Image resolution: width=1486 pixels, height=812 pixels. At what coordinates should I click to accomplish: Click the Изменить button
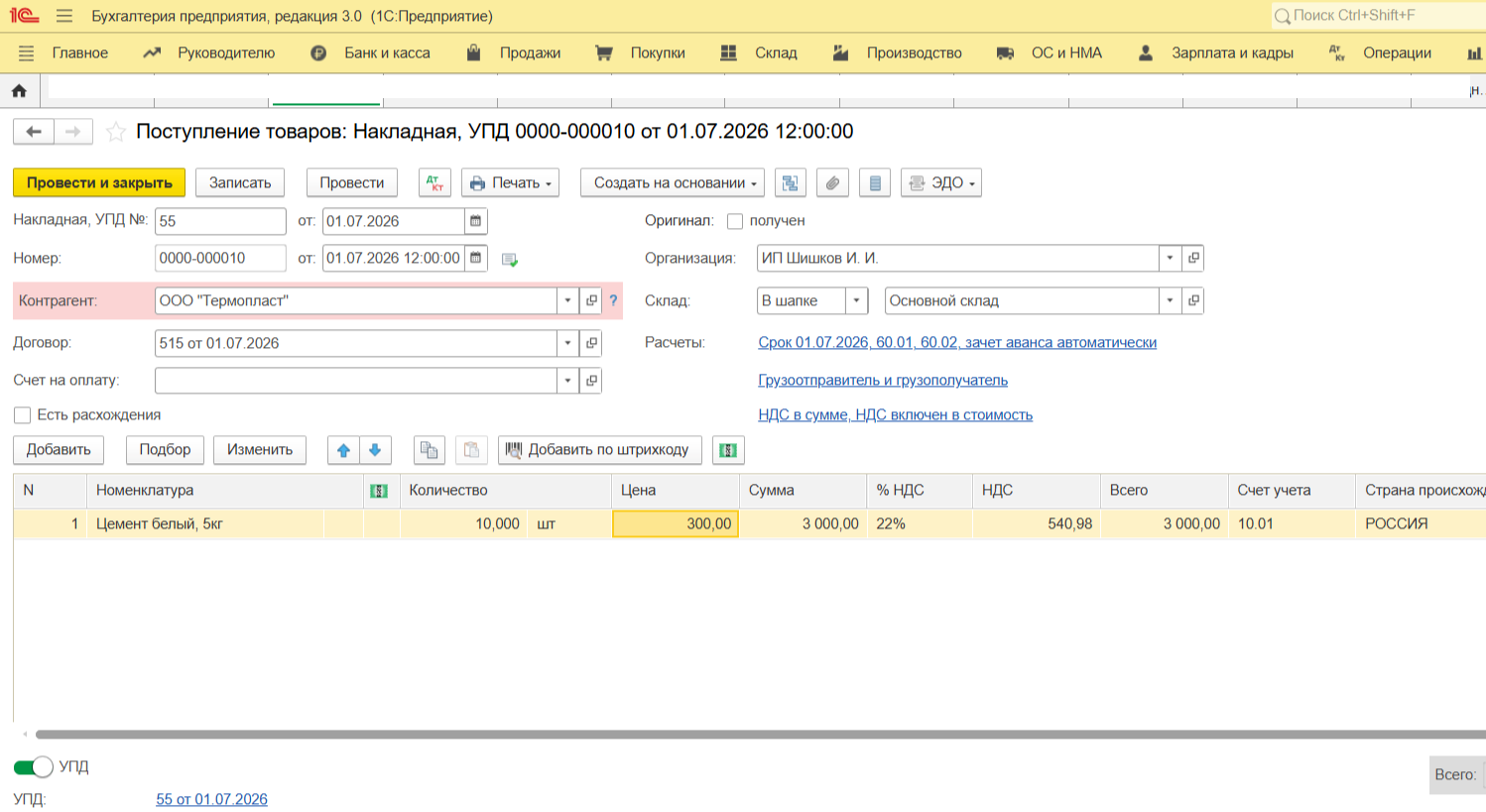260,450
